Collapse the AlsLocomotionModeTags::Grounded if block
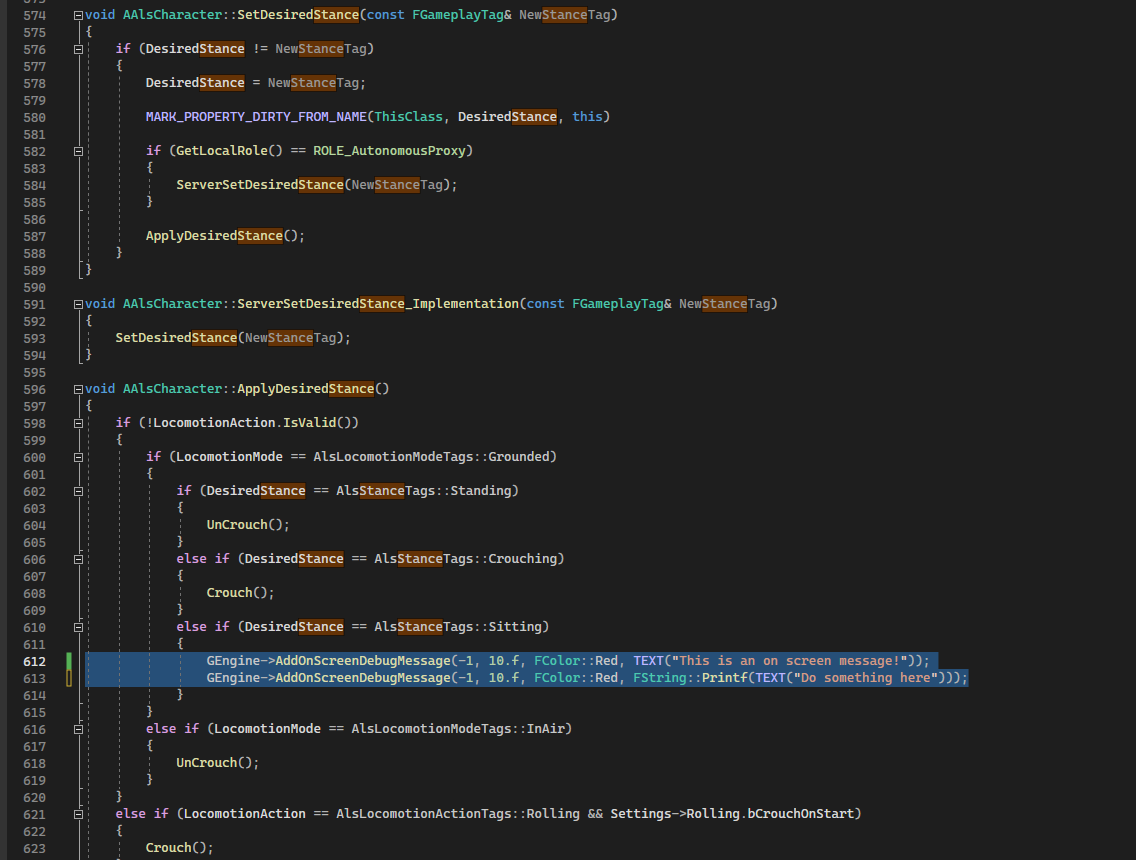The width and height of the screenshot is (1136, 860). point(77,456)
